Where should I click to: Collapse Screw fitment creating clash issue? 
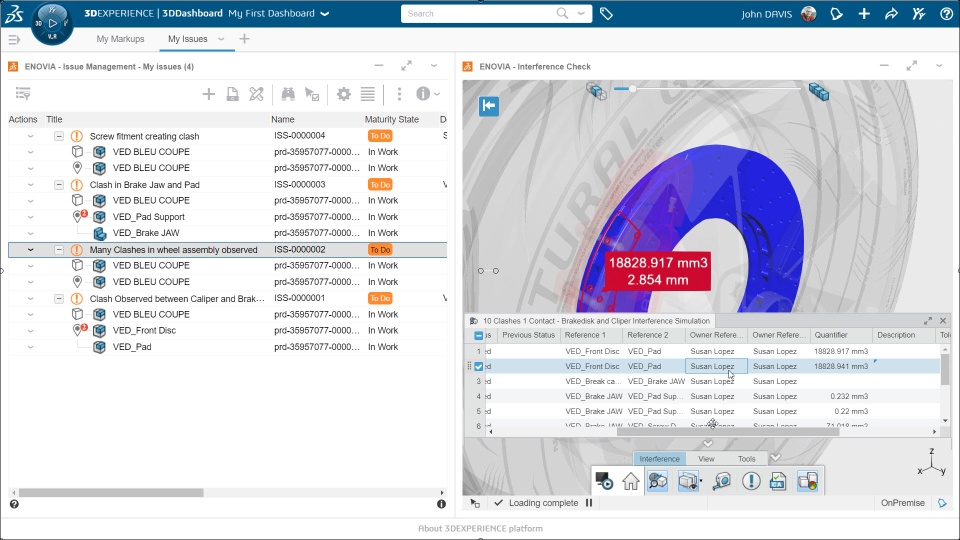[59, 136]
